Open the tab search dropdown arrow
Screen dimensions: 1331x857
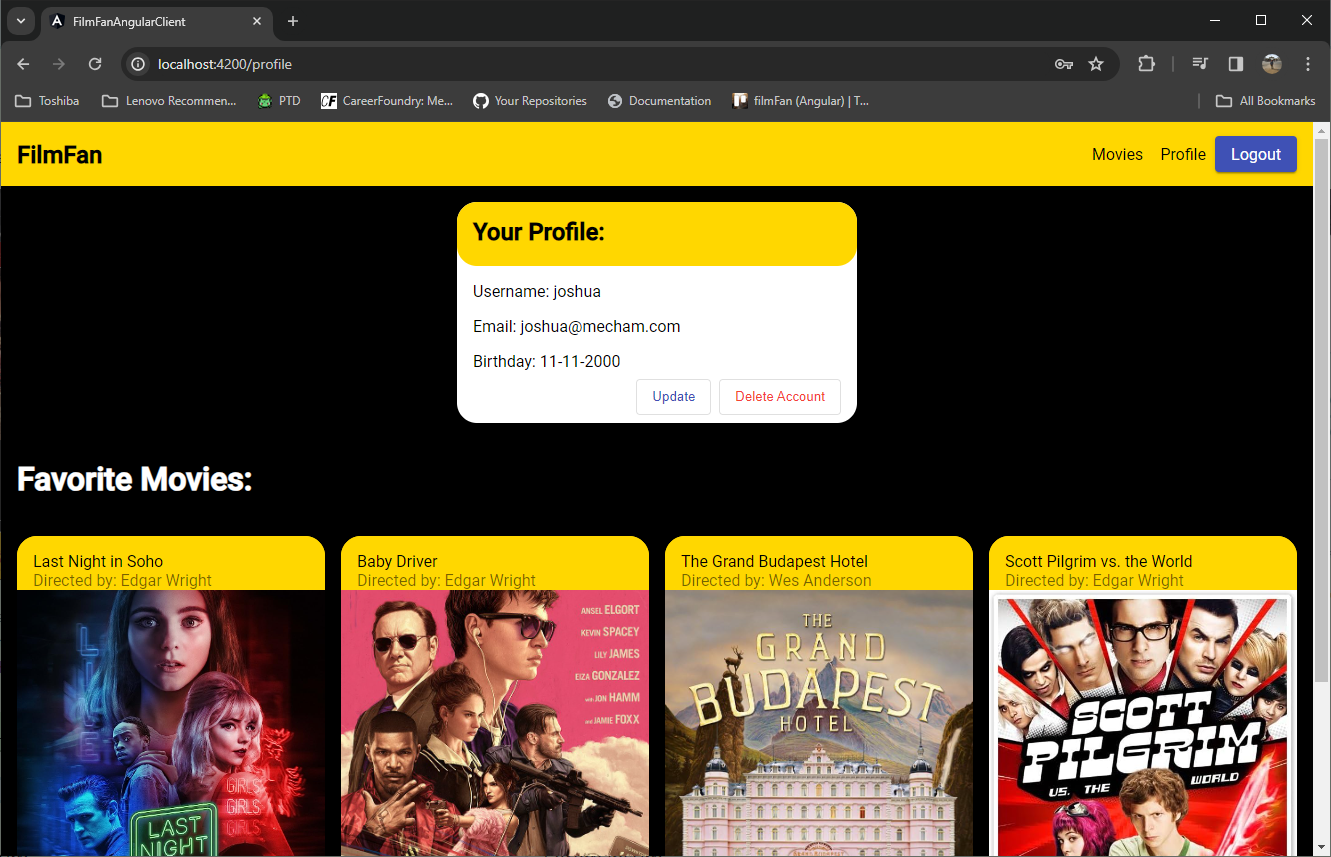[20, 21]
